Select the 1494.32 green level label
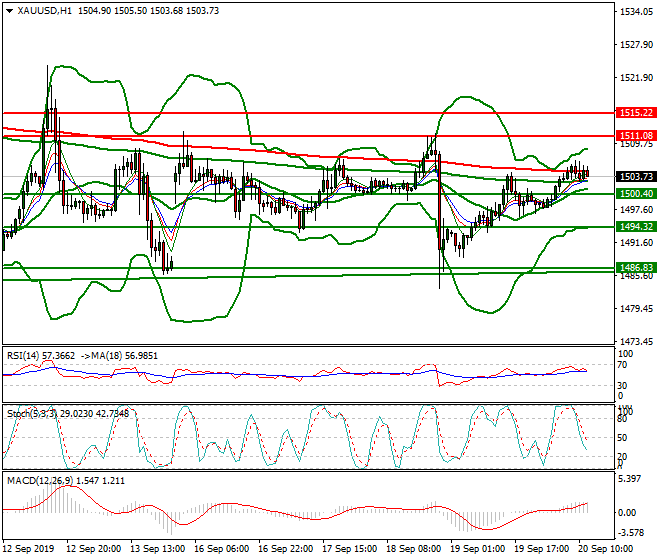Image resolution: width=660 pixels, height=560 pixels. (636, 227)
